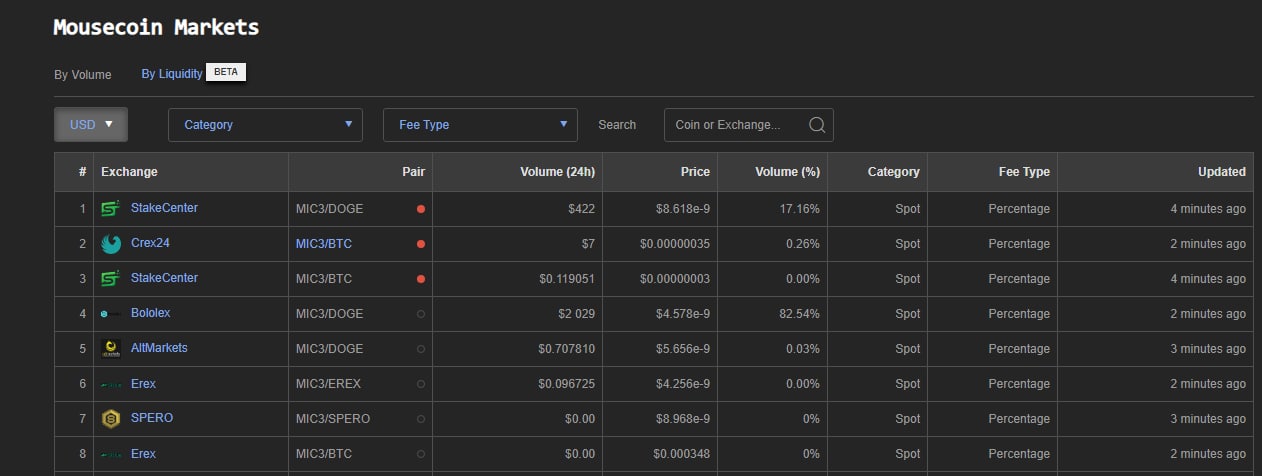Click the $8.968e-9 price cell
Image resolution: width=1262 pixels, height=476 pixels.
click(660, 419)
